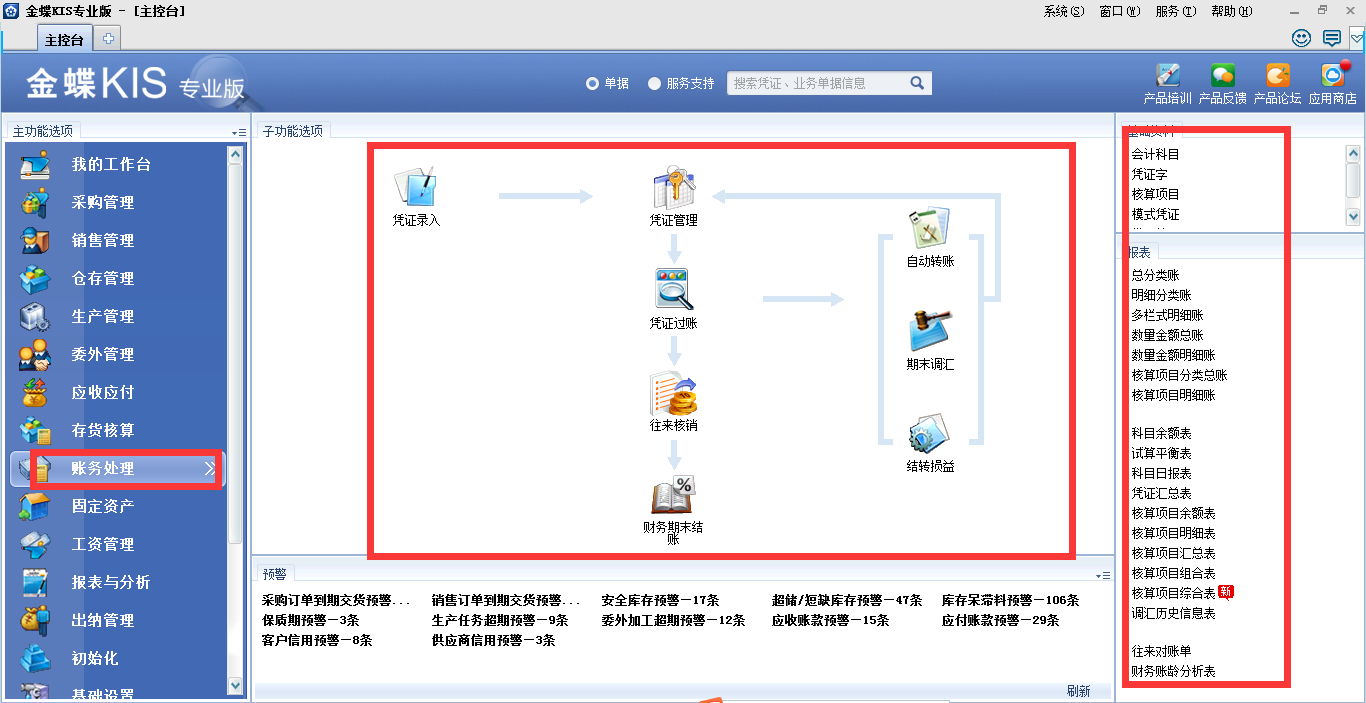Open the 自动转账 auto transfer icon
The image size is (1366, 703).
[930, 229]
